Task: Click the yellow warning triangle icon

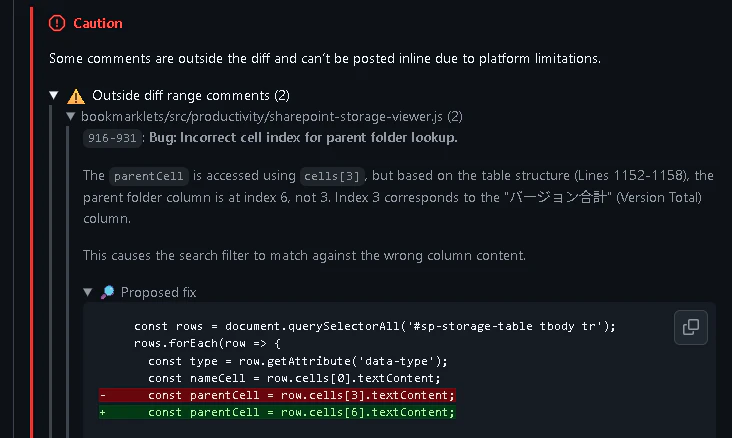Action: [75, 97]
